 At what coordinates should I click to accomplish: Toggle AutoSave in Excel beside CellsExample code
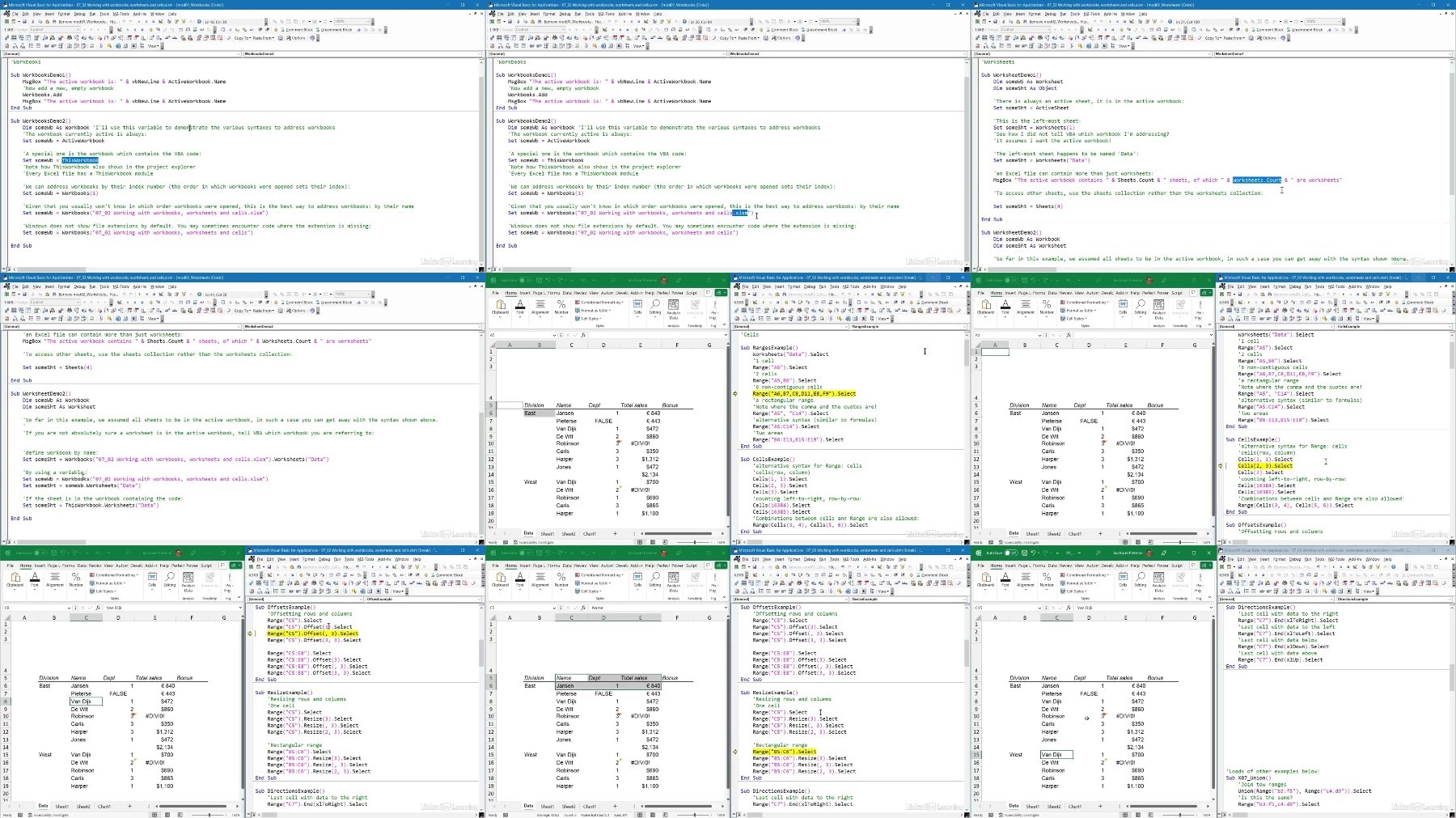(1011, 280)
